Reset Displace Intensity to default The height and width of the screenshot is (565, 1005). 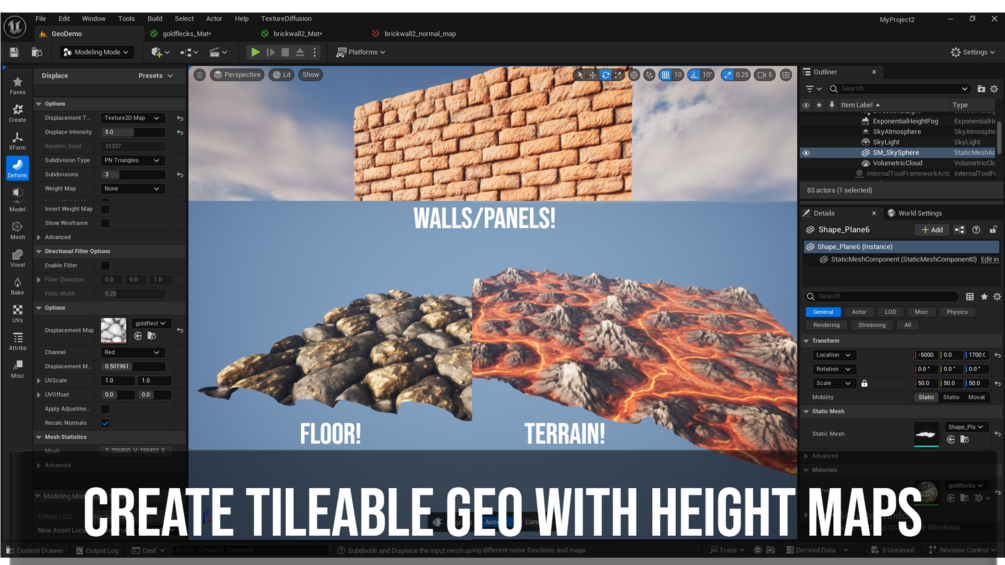[180, 133]
